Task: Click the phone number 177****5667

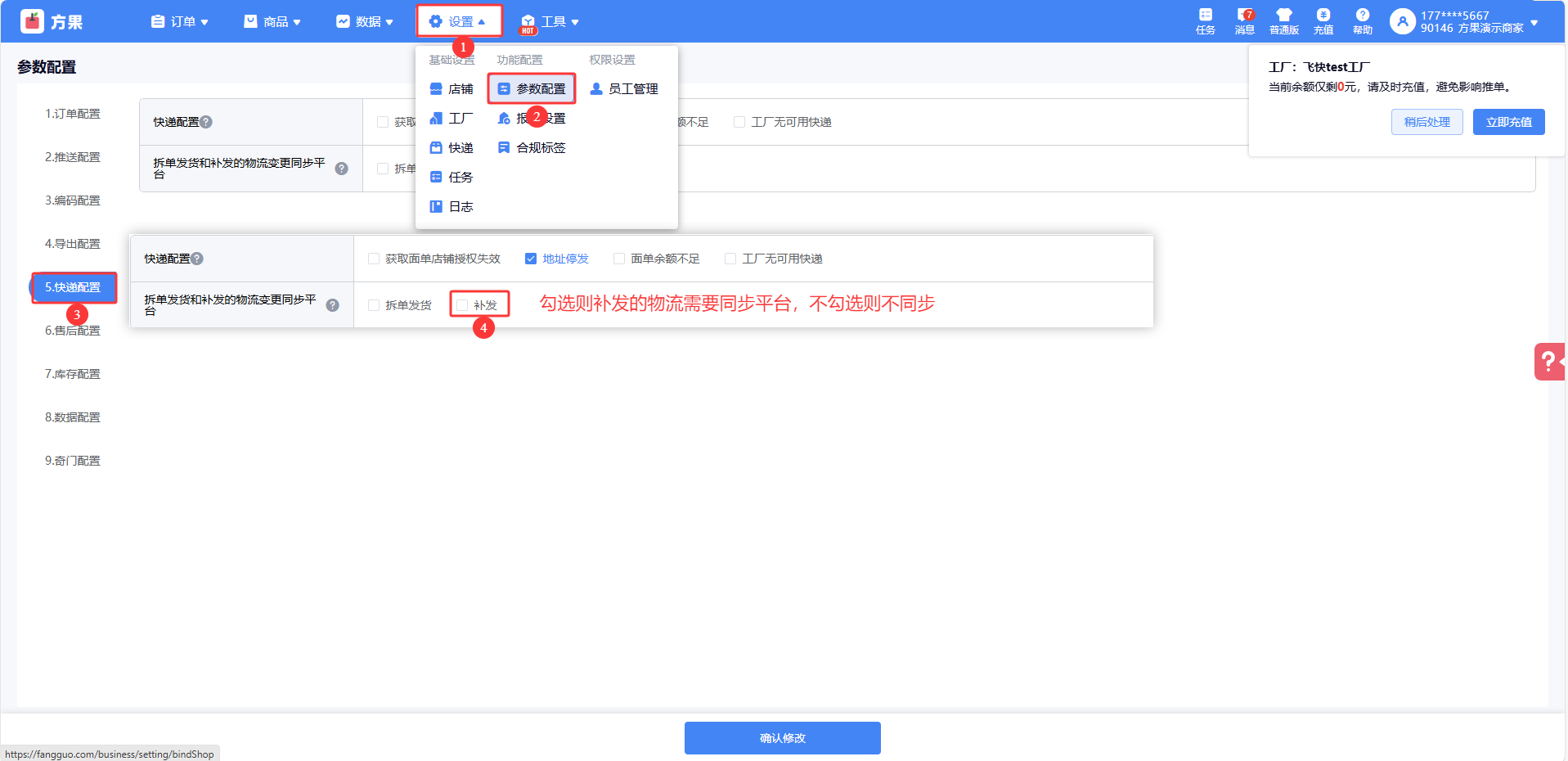Action: point(1455,16)
